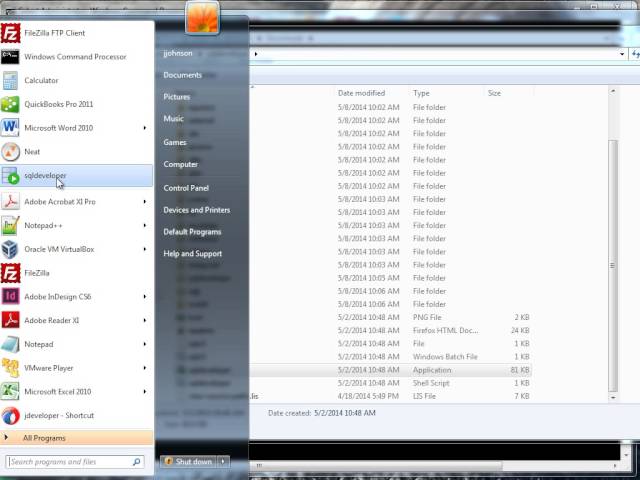Viewport: 640px width, 480px height.
Task: Click the search magnifier icon
Action: 137,462
